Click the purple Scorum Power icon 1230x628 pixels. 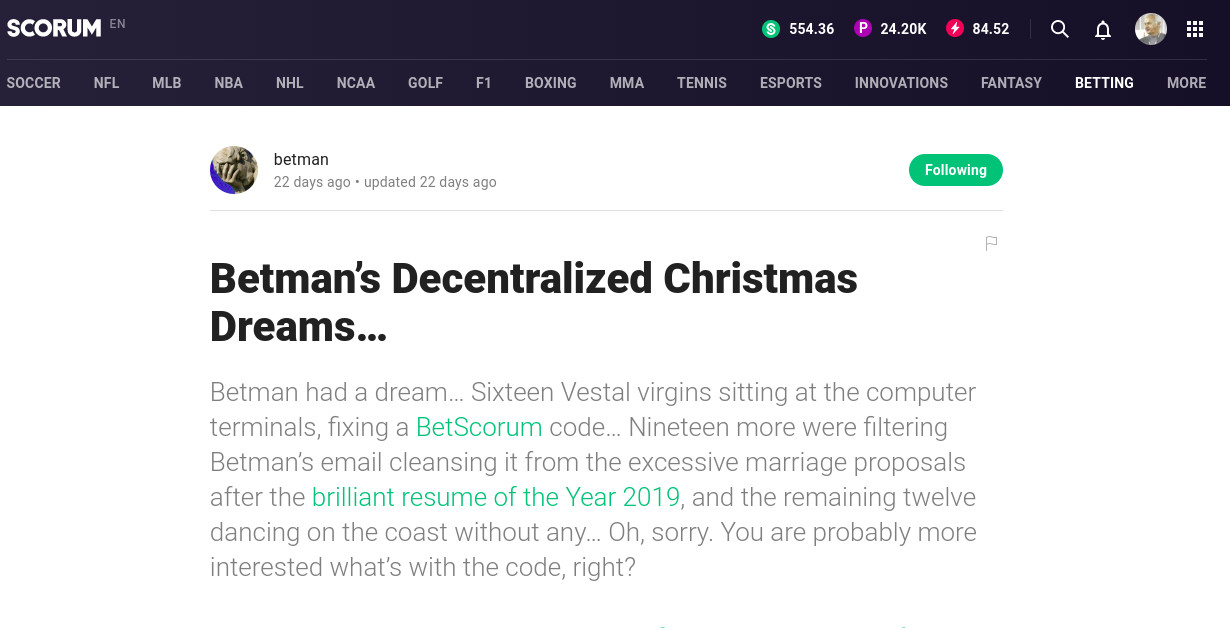(x=862, y=29)
